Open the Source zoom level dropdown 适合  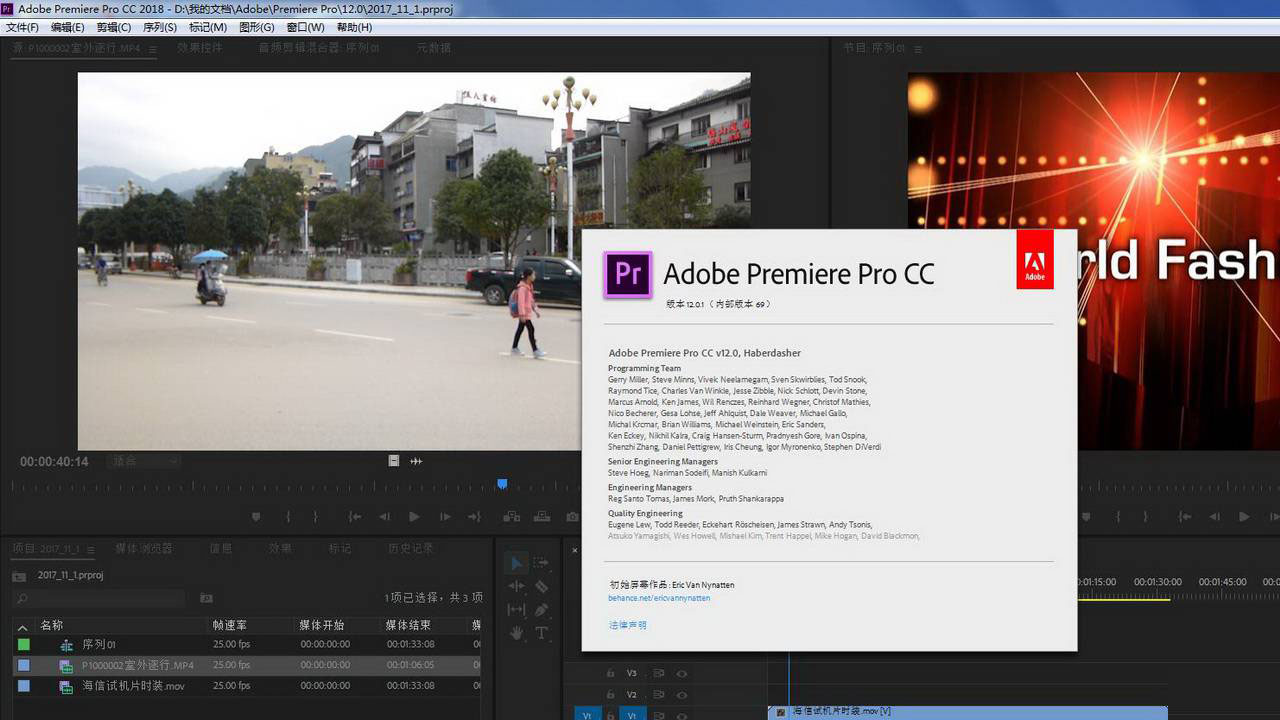coord(144,461)
